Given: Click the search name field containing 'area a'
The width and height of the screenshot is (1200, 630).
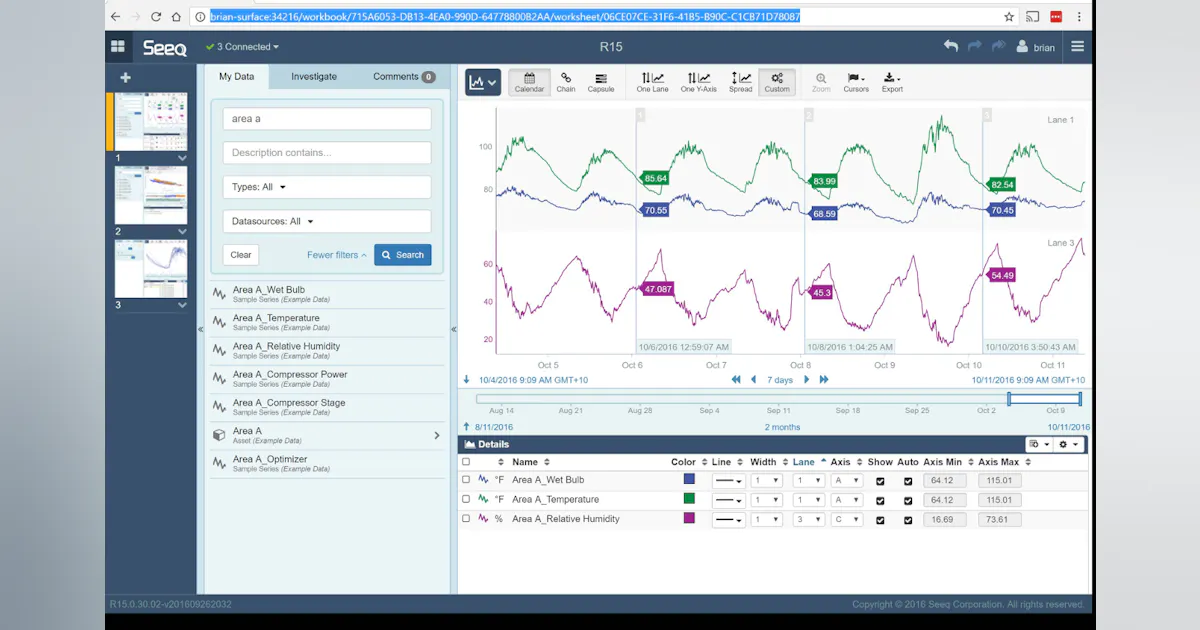Looking at the screenshot, I should click(327, 119).
